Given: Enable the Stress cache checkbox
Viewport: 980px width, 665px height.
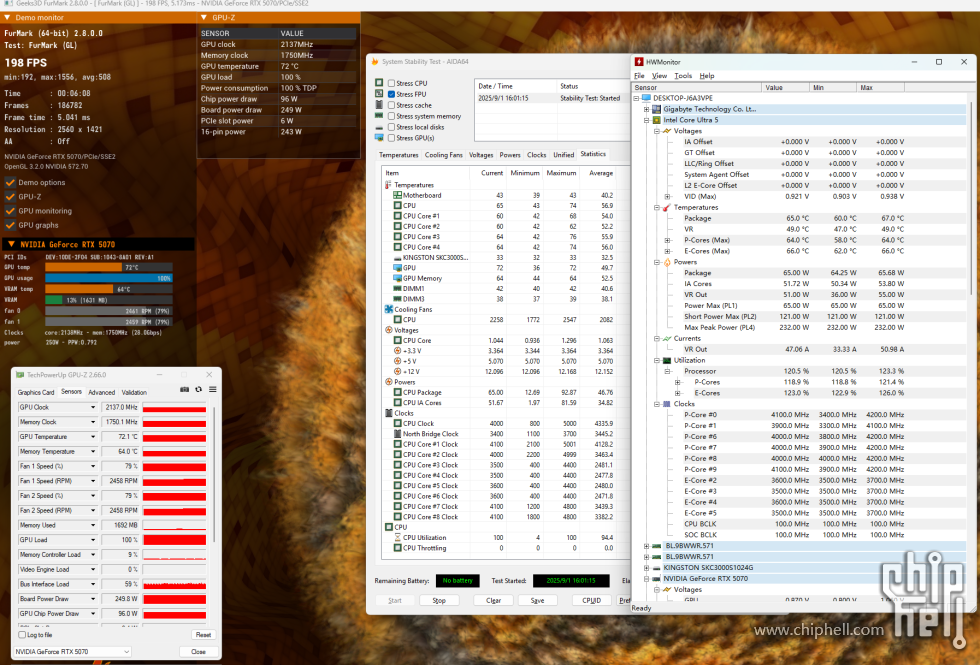Looking at the screenshot, I should point(391,105).
